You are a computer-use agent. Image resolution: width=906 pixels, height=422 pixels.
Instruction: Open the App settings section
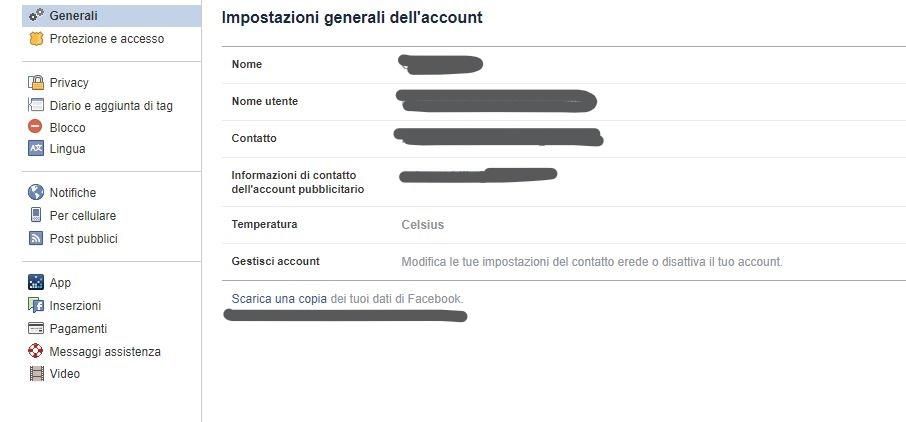click(60, 283)
